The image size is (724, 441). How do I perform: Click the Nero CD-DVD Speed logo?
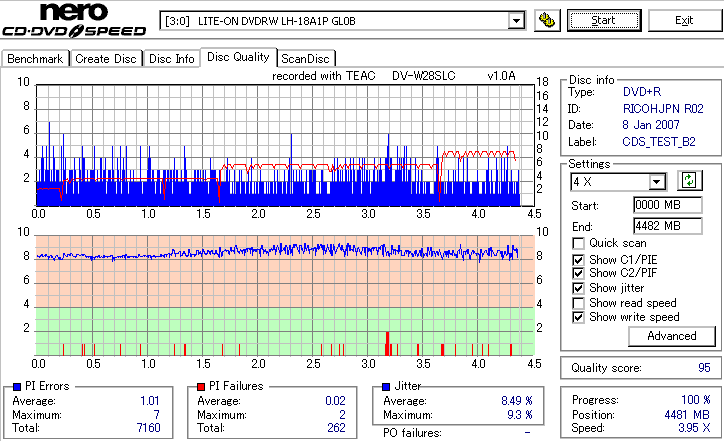click(74, 19)
